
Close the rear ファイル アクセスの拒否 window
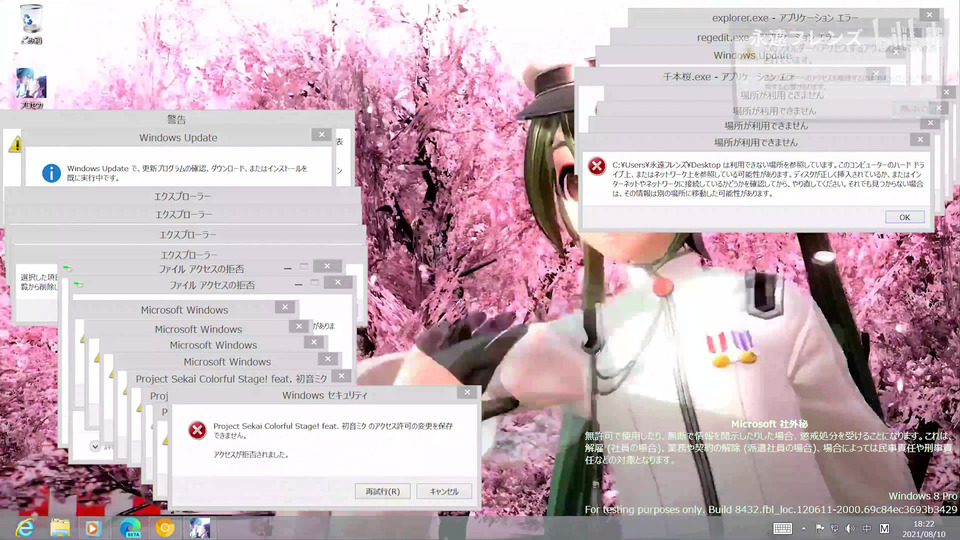pos(328,266)
